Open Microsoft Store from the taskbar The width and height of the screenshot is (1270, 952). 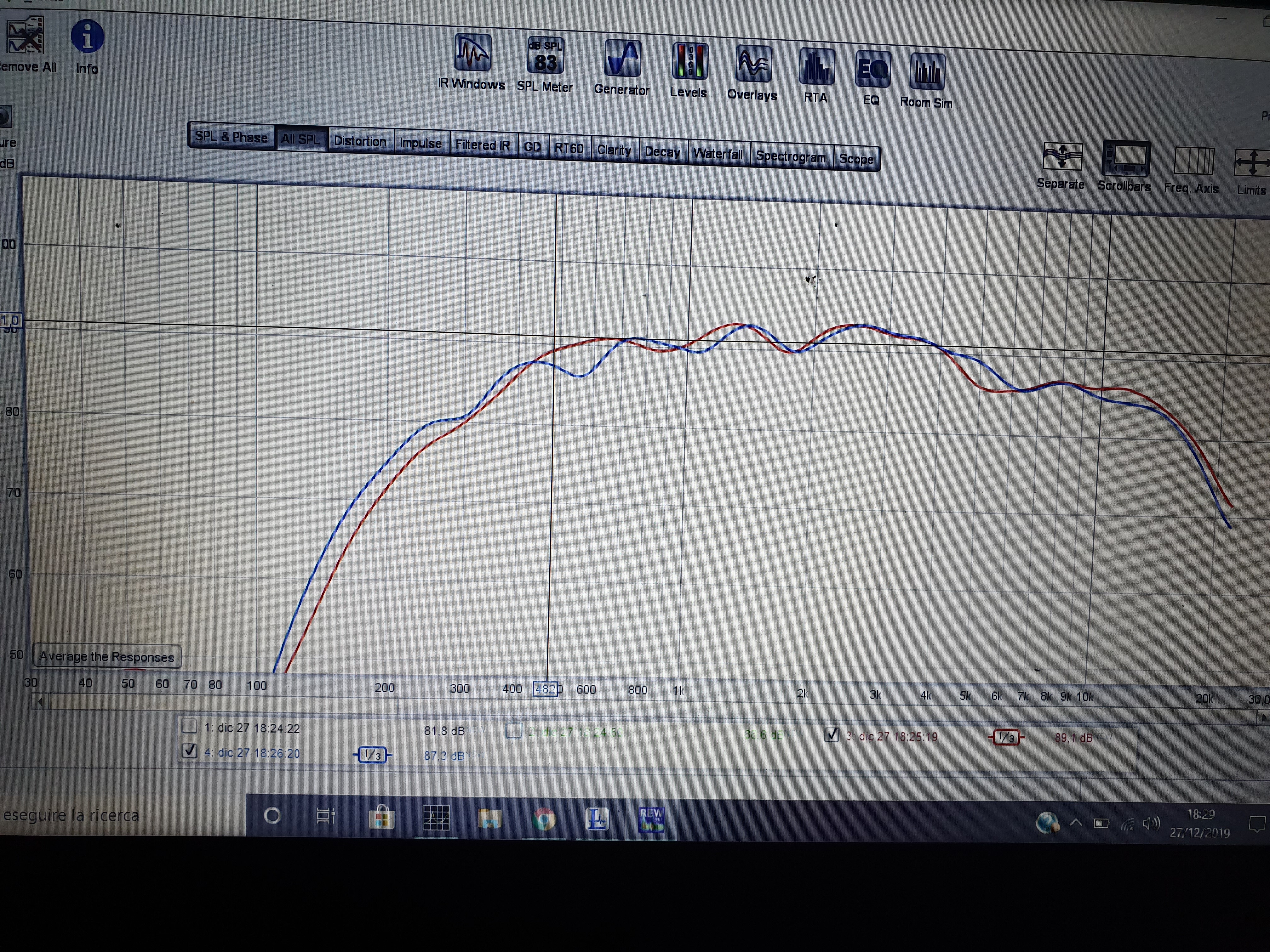coord(381,817)
